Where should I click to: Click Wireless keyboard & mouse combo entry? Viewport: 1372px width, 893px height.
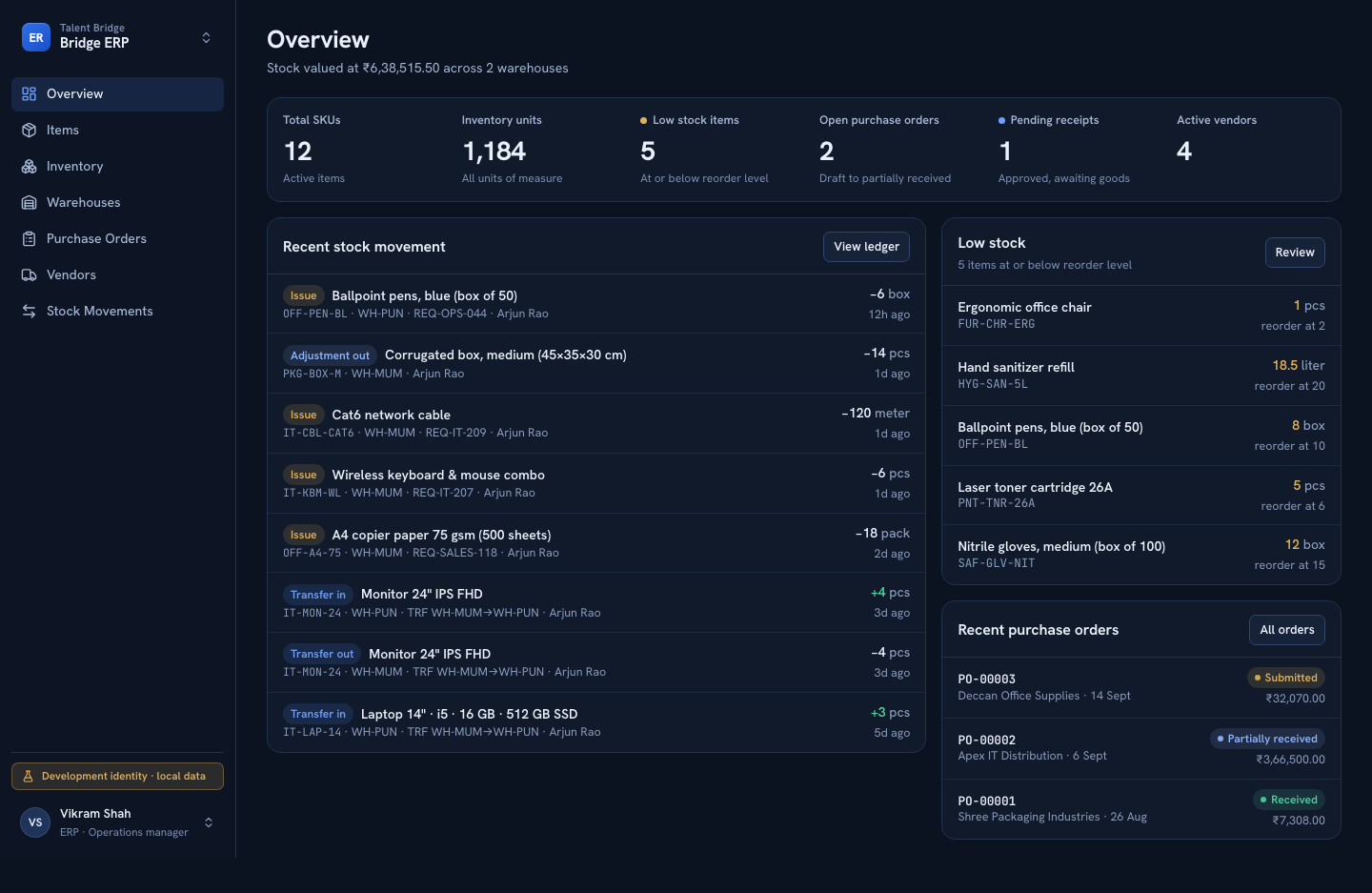click(596, 483)
